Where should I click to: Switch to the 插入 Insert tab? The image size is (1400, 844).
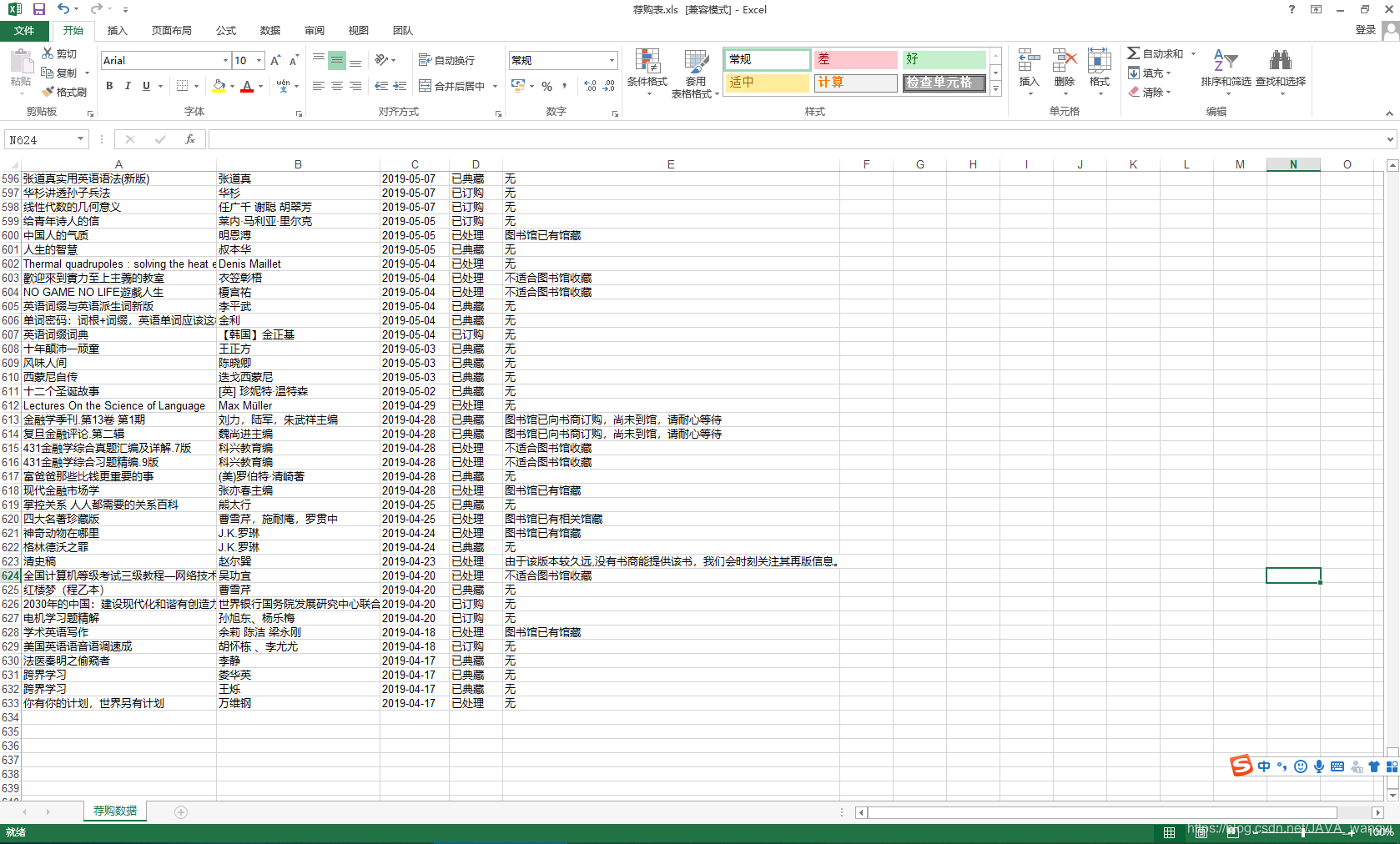tap(118, 30)
